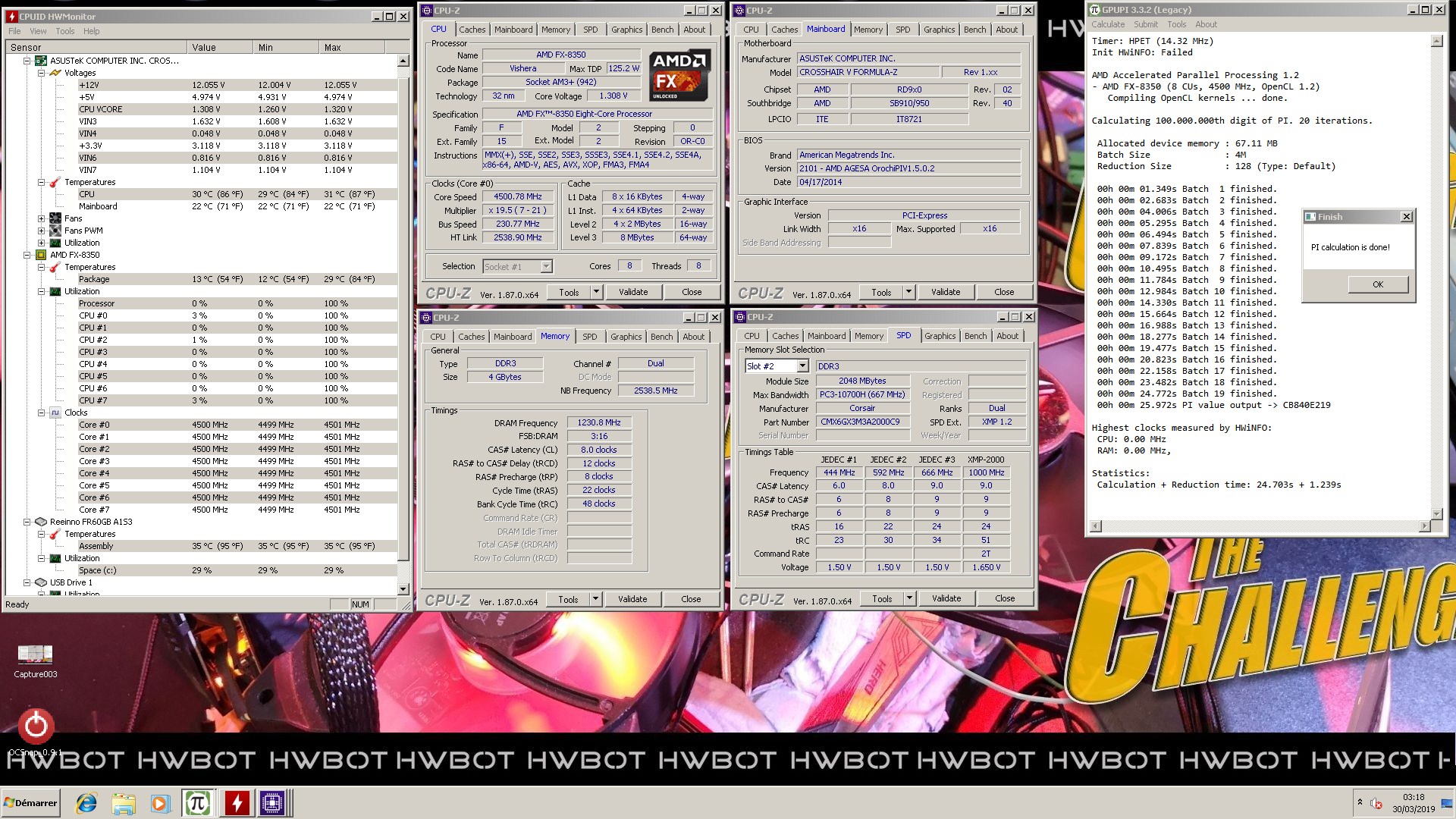1456x819 pixels.
Task: Show hidden system tray icons arrow
Action: (1360, 802)
